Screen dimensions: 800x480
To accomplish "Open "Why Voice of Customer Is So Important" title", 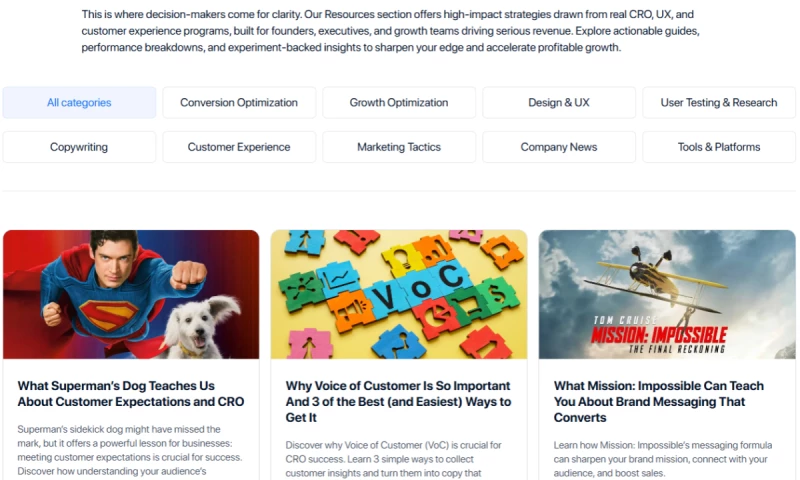I will click(398, 401).
